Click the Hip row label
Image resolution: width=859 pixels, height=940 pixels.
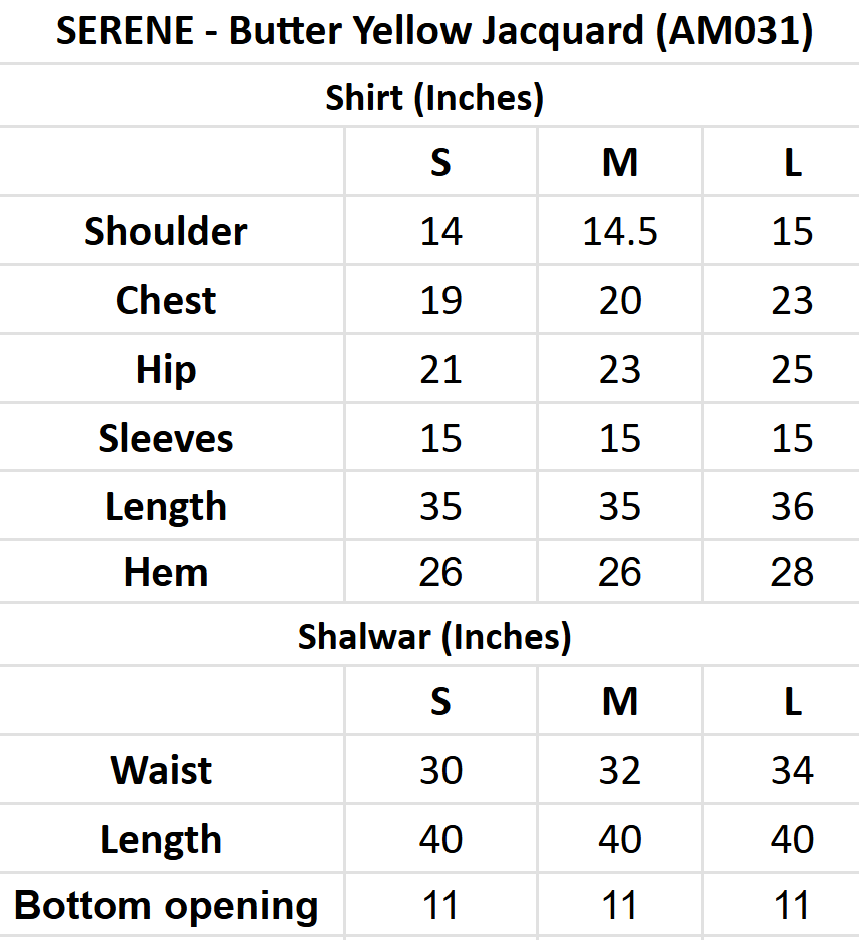pyautogui.click(x=165, y=369)
